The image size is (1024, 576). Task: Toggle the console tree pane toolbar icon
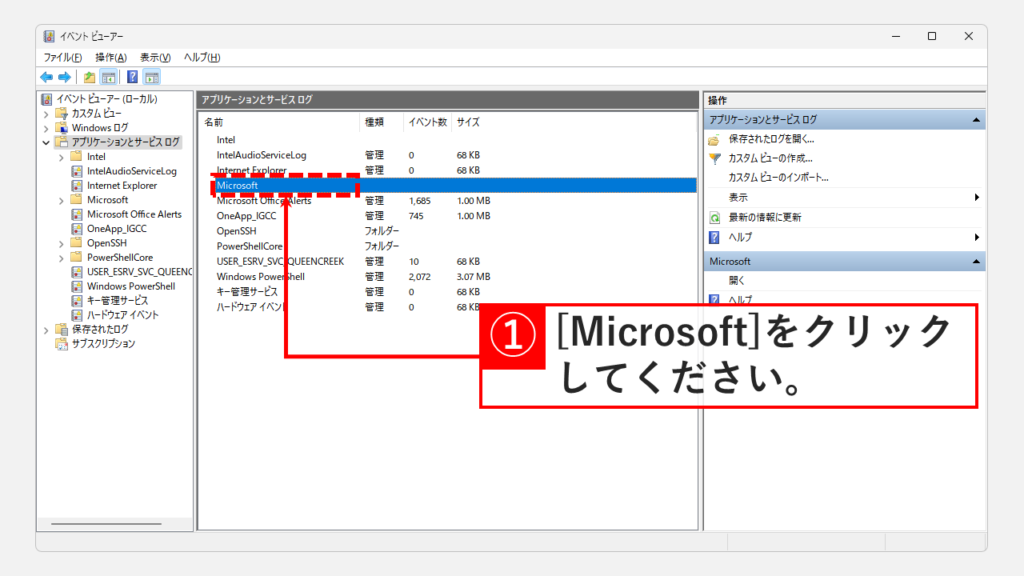(x=109, y=77)
